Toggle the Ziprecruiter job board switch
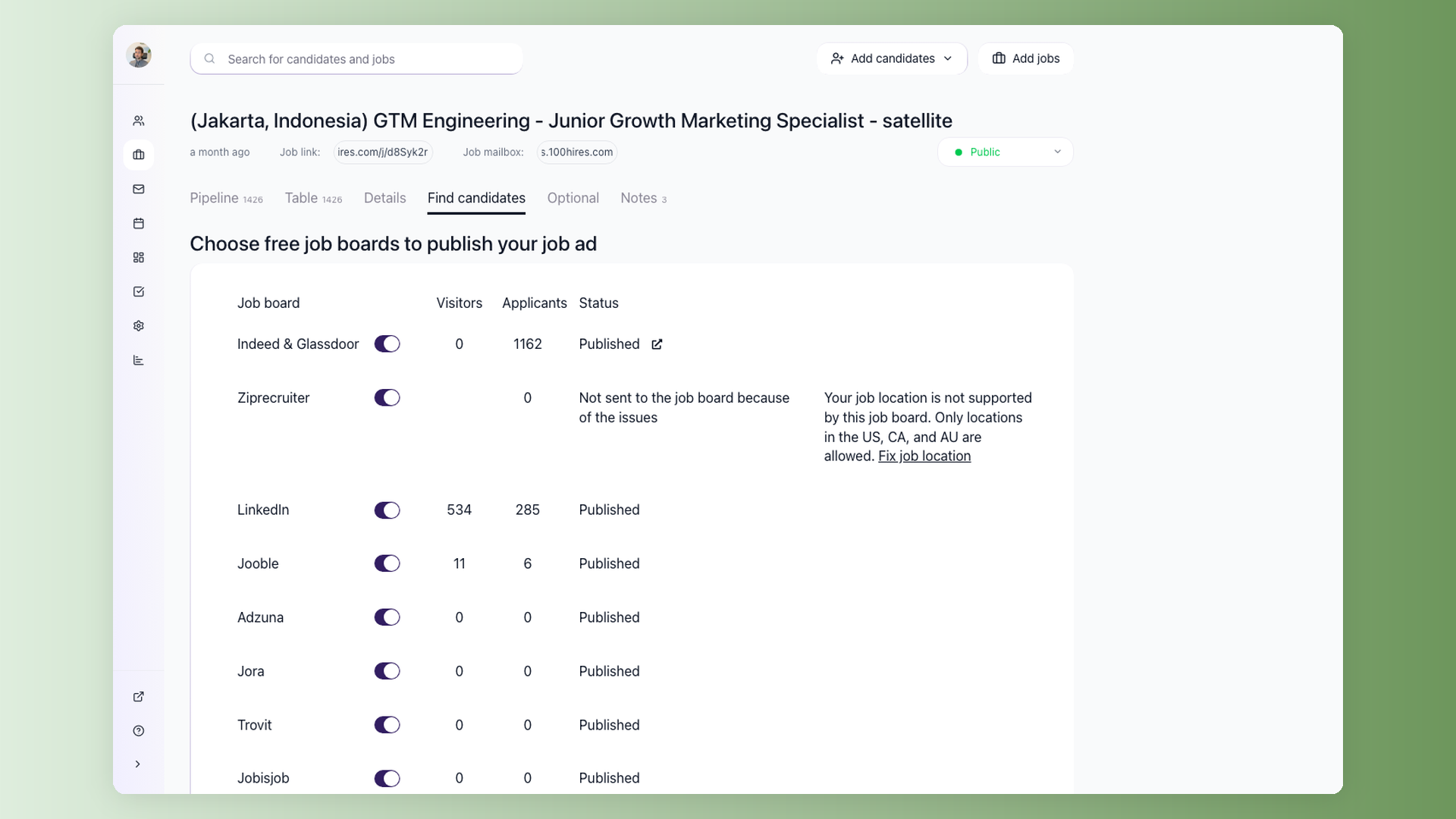1456x819 pixels. 387,398
